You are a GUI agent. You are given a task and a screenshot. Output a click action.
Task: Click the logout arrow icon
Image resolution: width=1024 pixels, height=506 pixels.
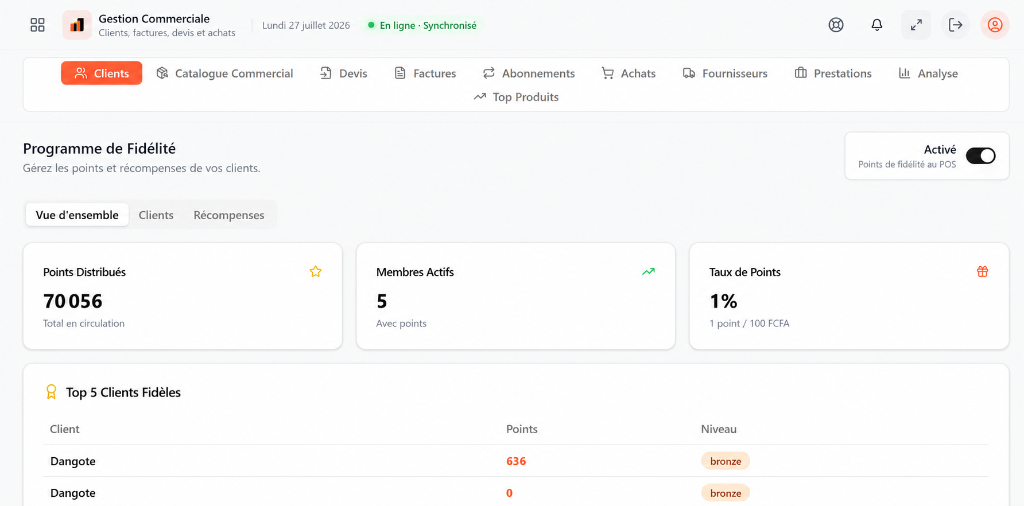[x=955, y=25]
